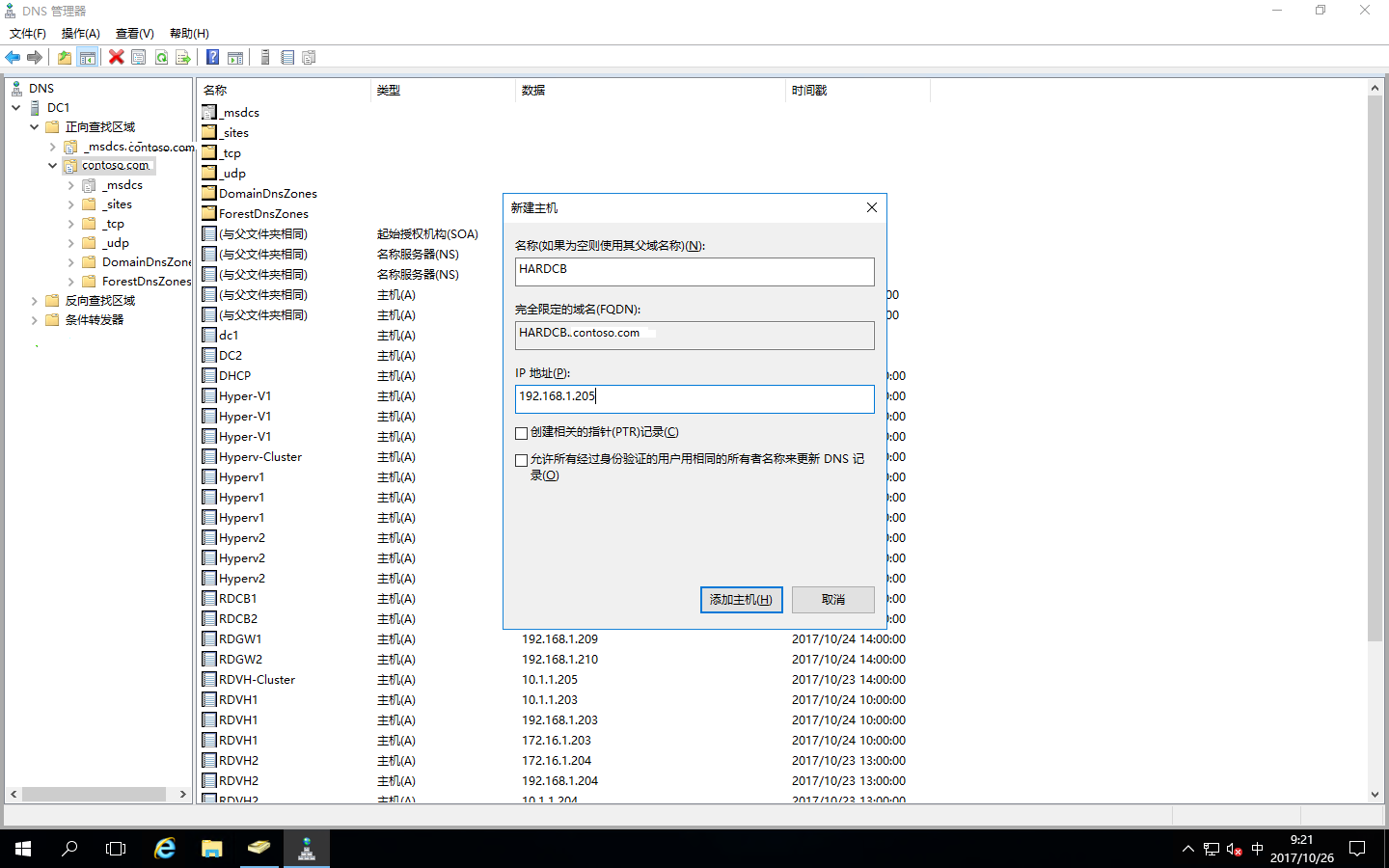Open the 操作(A) menu
The height and width of the screenshot is (868, 1389).
click(81, 34)
